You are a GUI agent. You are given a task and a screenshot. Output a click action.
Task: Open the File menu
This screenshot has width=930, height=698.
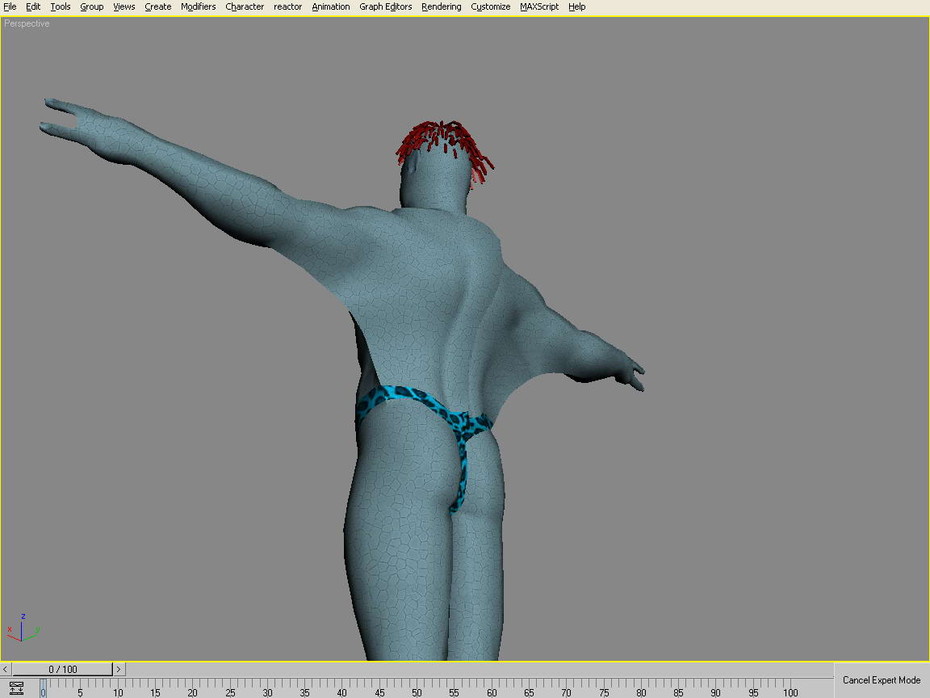[9, 7]
